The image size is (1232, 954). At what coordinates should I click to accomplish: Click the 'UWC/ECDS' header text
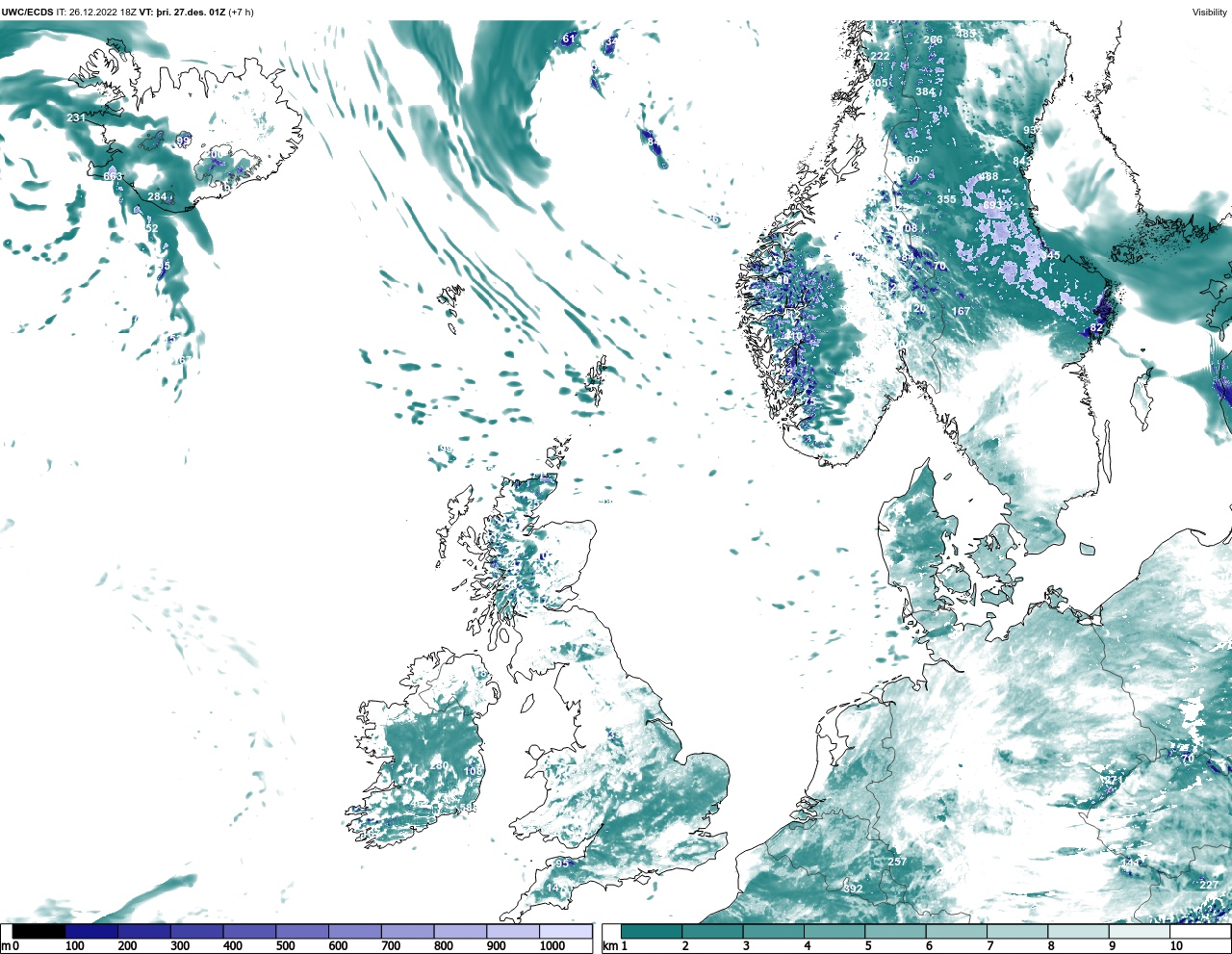[x=27, y=12]
